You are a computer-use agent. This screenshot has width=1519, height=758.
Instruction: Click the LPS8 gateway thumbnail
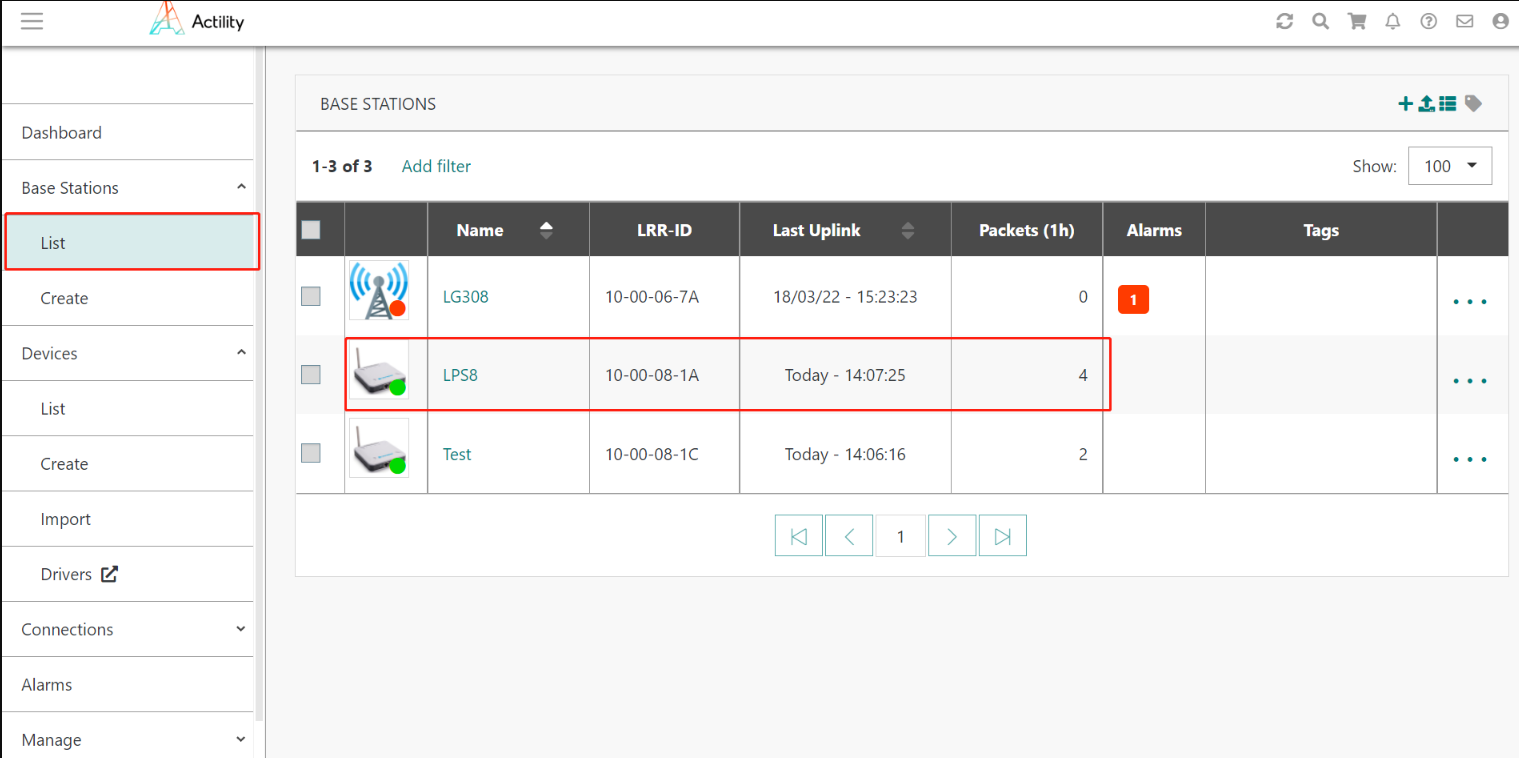click(379, 372)
